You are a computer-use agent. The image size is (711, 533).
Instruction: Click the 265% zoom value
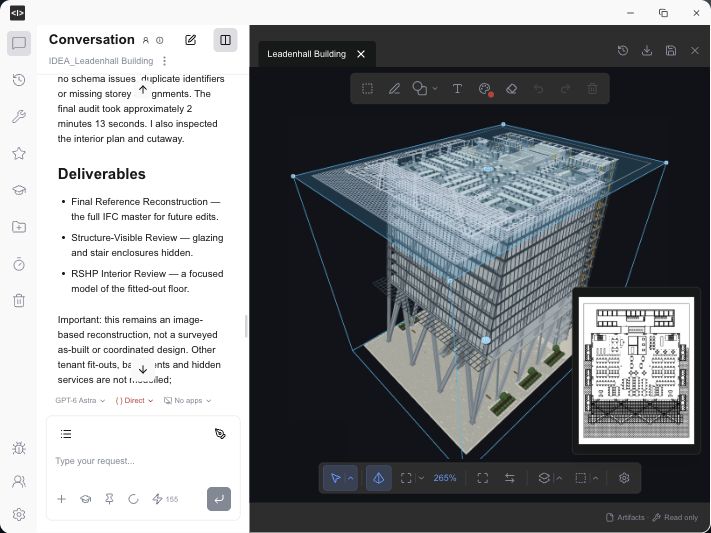[445, 478]
